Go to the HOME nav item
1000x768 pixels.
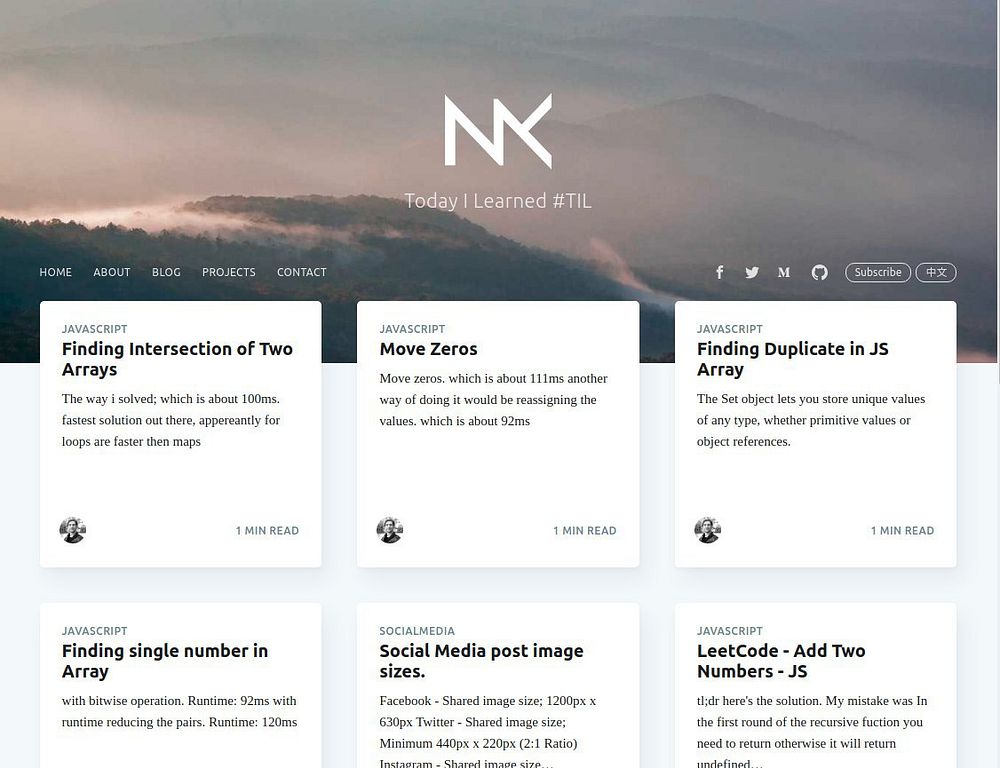(55, 272)
